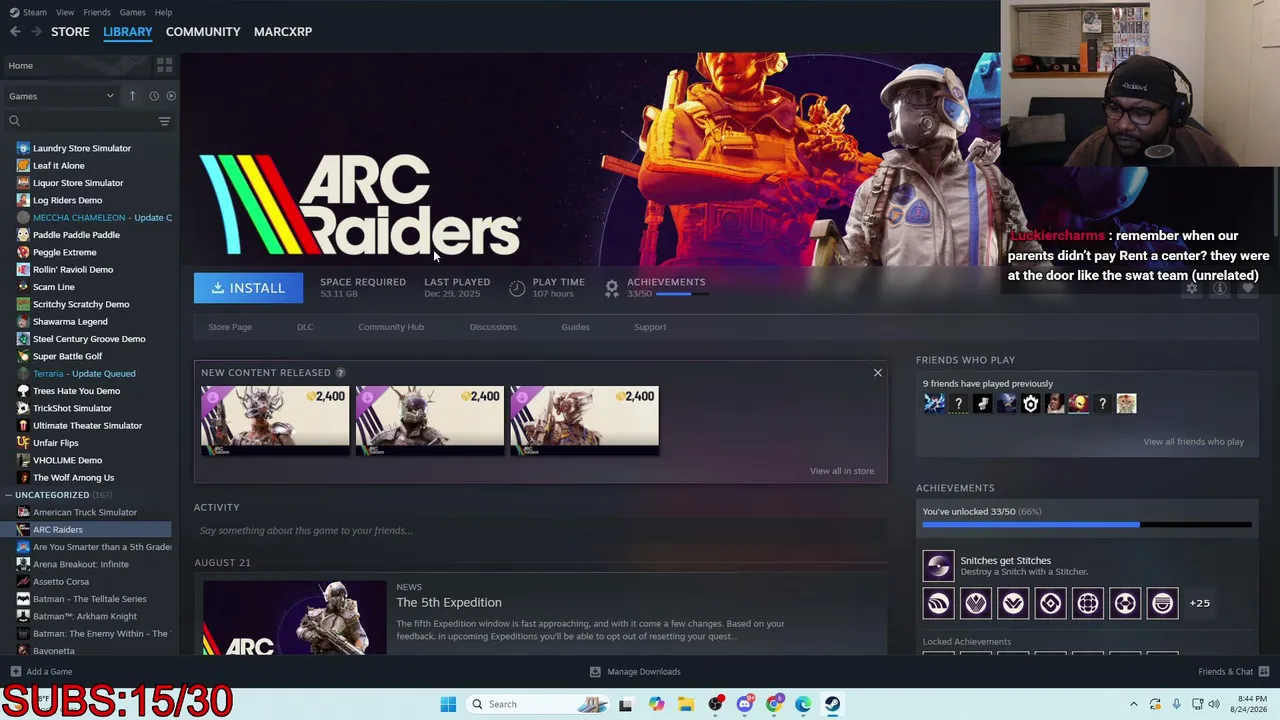
Task: Select Batman: Arkham Knight in list
Action: pyautogui.click(x=86, y=616)
